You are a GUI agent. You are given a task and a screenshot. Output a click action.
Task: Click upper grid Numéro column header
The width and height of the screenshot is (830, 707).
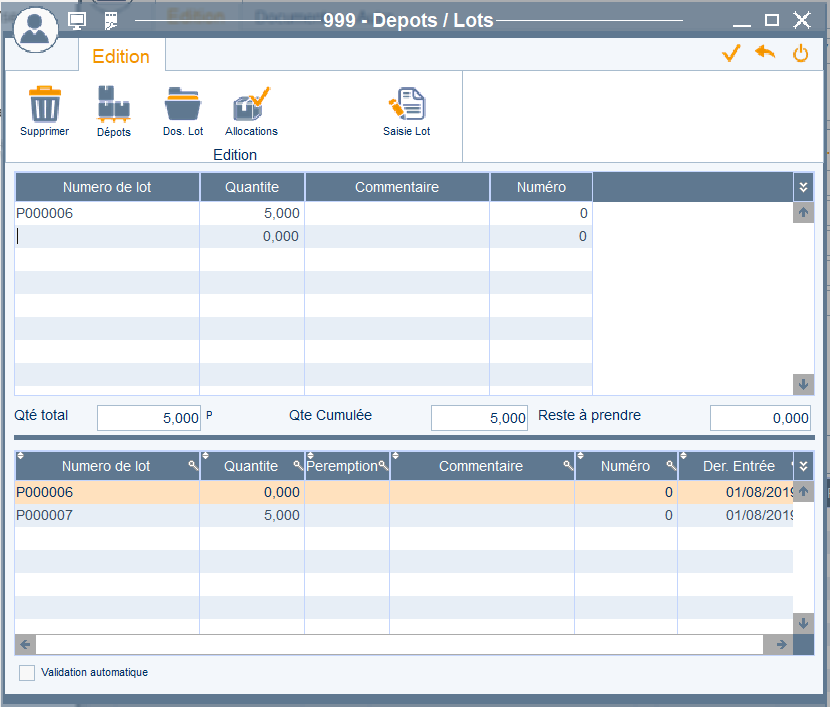tap(541, 187)
